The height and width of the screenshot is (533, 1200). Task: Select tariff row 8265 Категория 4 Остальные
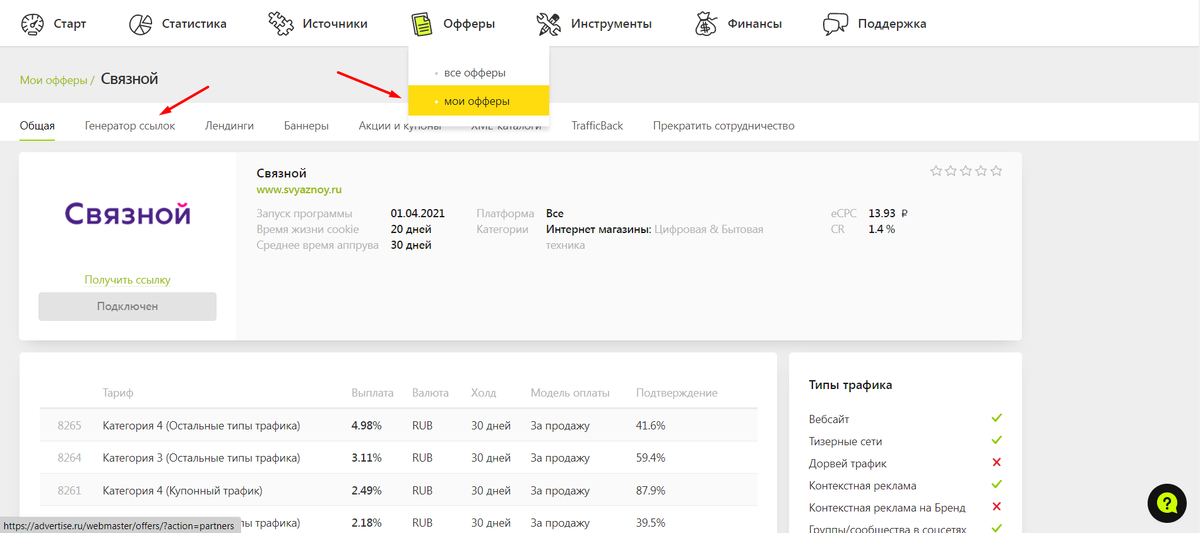click(x=399, y=425)
